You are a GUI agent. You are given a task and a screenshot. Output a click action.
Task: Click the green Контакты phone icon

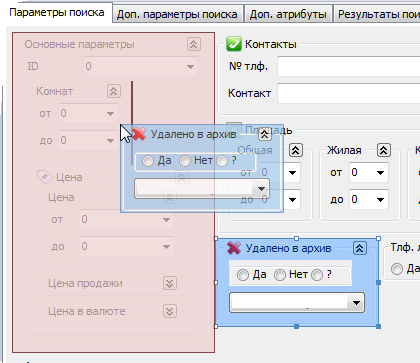click(x=234, y=44)
